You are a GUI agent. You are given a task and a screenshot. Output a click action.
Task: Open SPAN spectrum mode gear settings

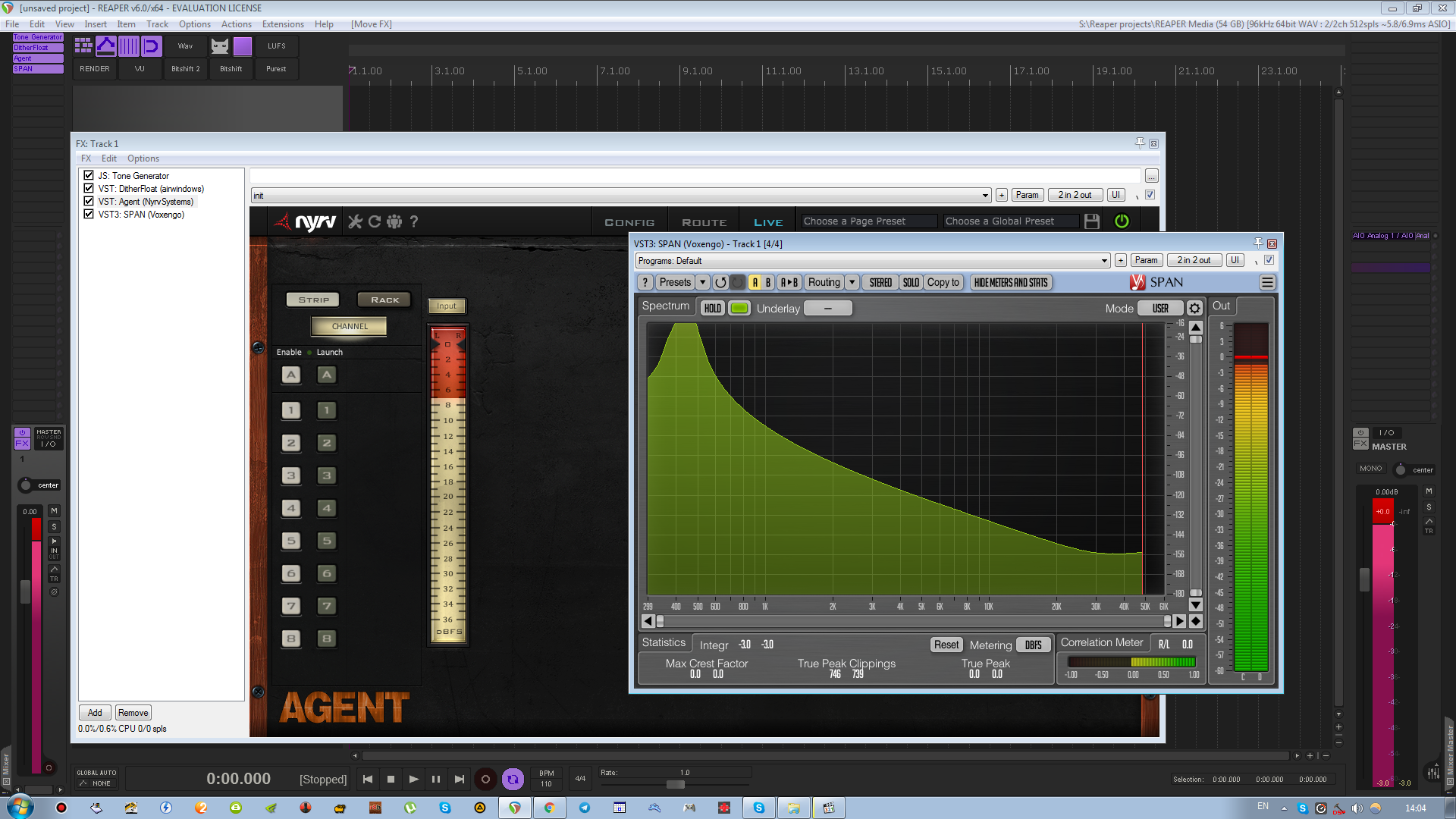[x=1194, y=308]
